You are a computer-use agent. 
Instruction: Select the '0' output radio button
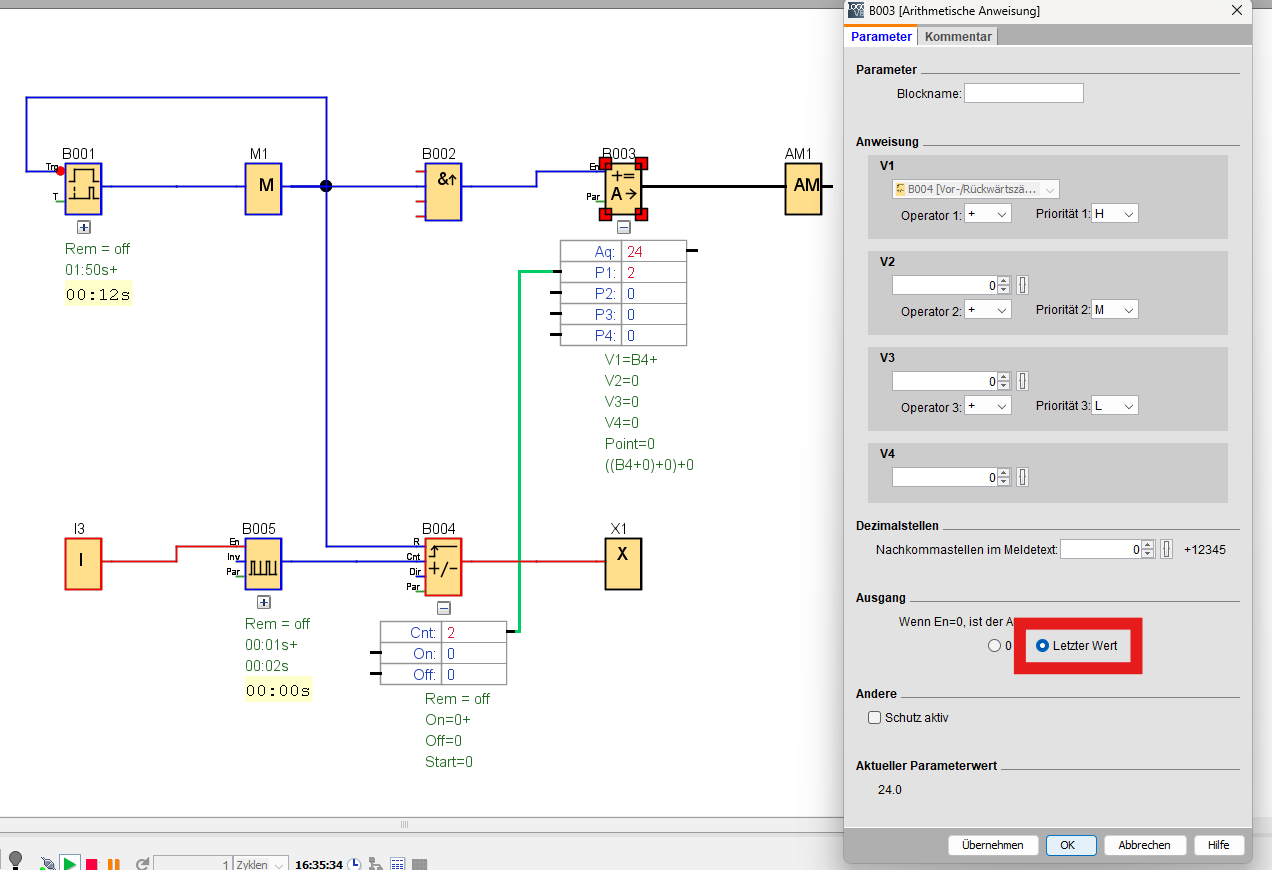[x=994, y=646]
